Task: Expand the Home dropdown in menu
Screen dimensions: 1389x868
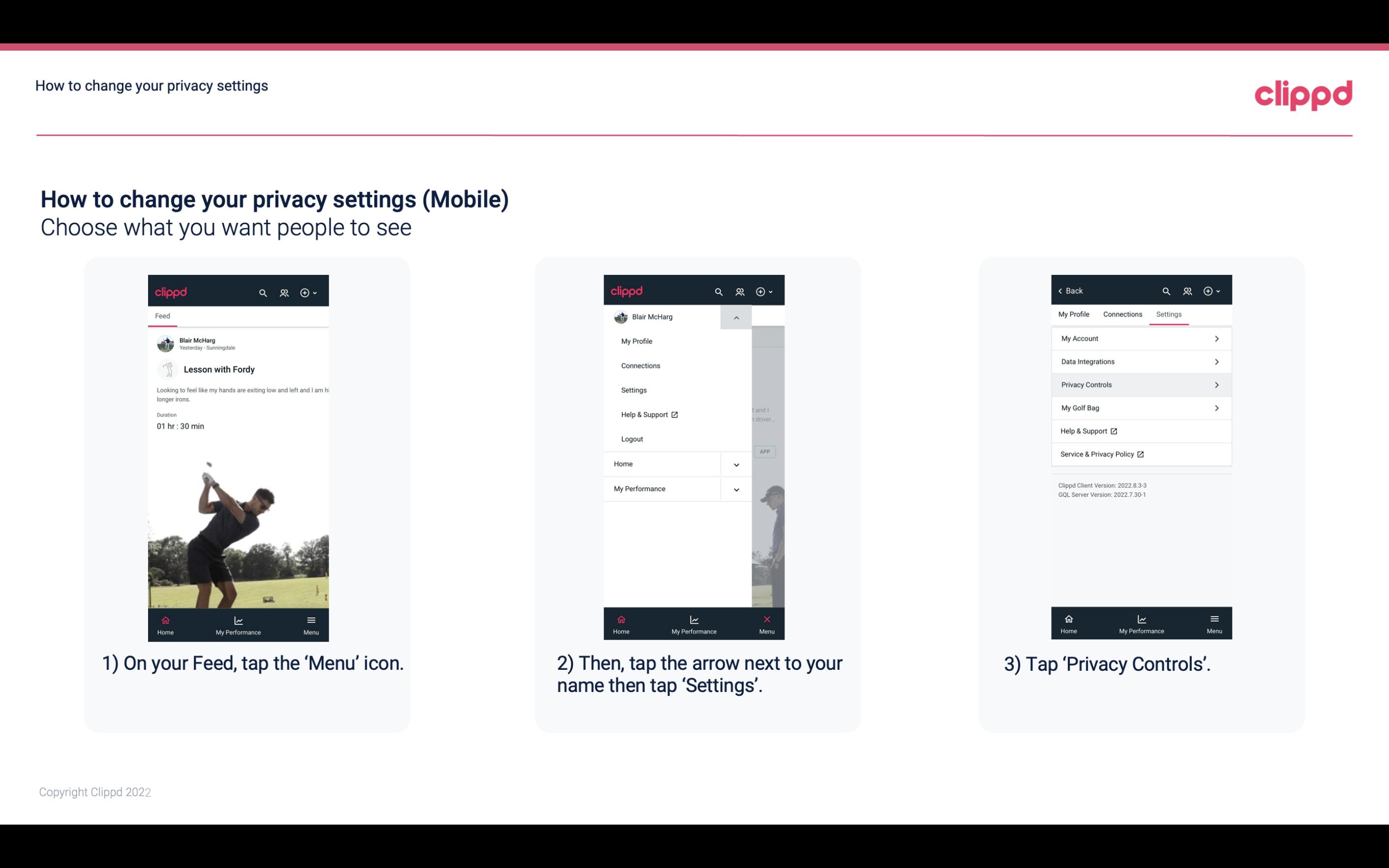Action: 736,463
